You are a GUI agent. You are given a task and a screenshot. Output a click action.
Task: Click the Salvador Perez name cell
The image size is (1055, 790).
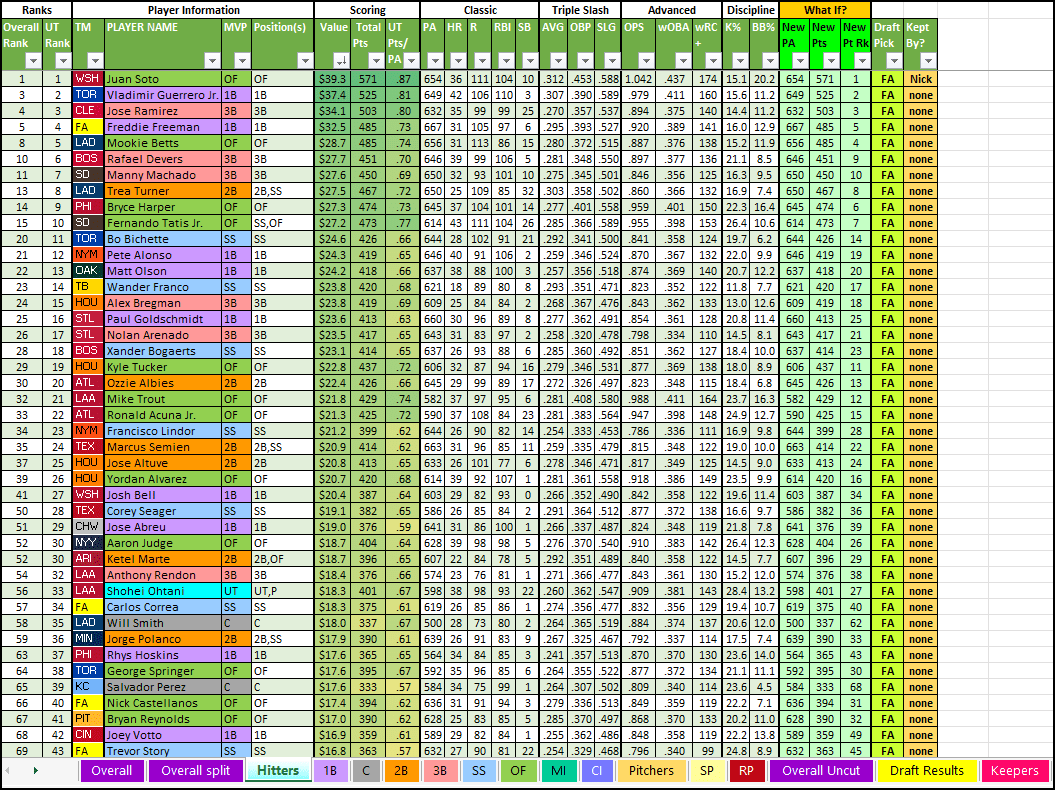(x=163, y=687)
